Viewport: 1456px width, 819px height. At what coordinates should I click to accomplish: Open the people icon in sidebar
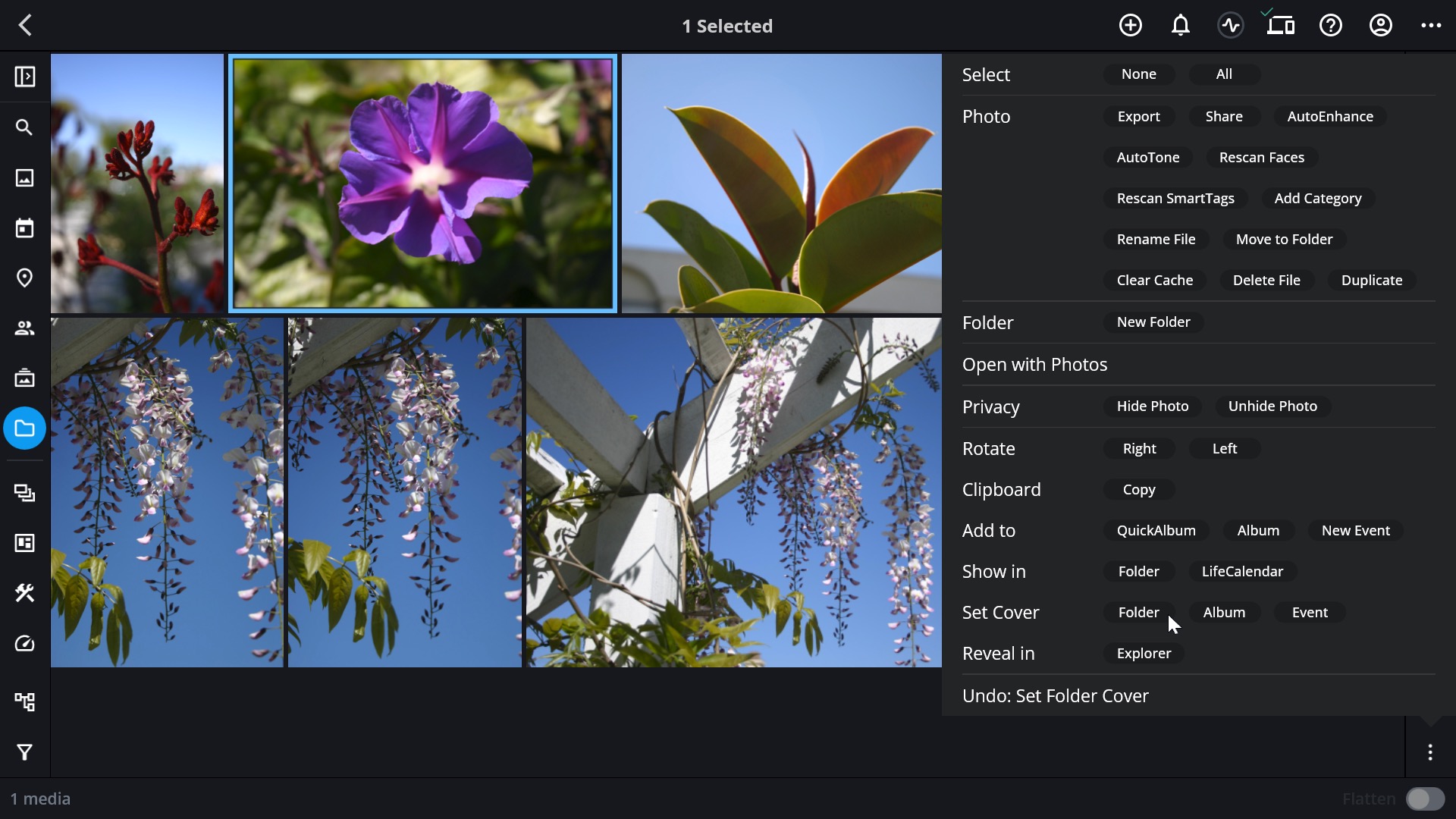[24, 328]
